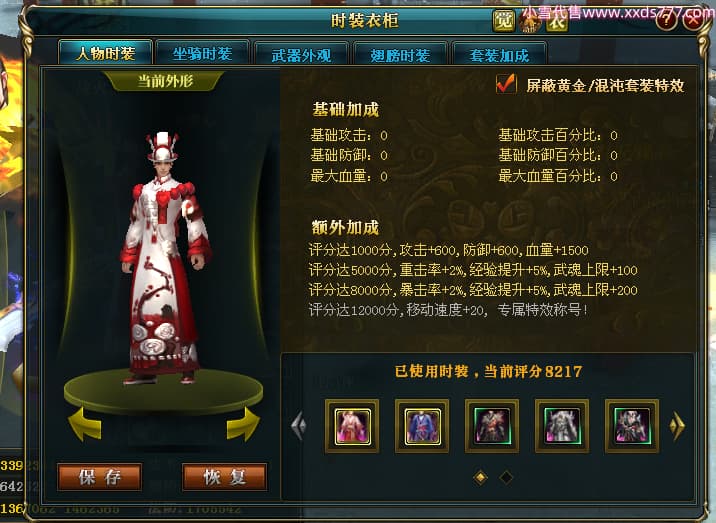Open the 坐骑时装 tab
This screenshot has height=523, width=716.
click(202, 54)
